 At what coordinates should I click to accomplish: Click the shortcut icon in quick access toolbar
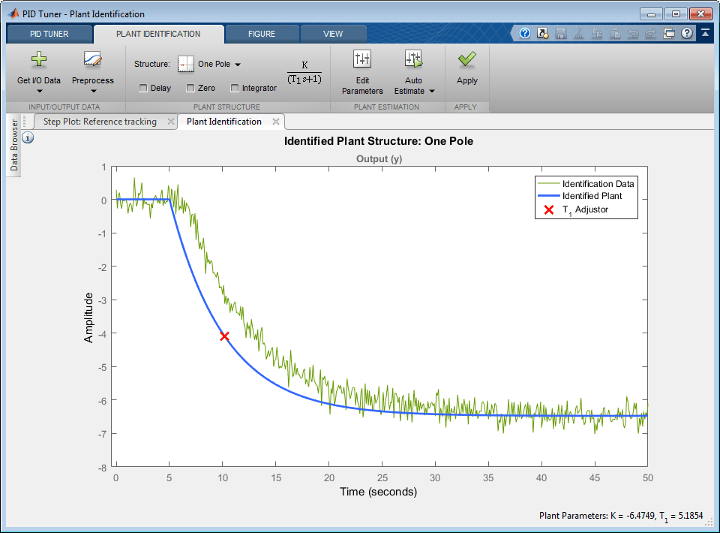541,33
